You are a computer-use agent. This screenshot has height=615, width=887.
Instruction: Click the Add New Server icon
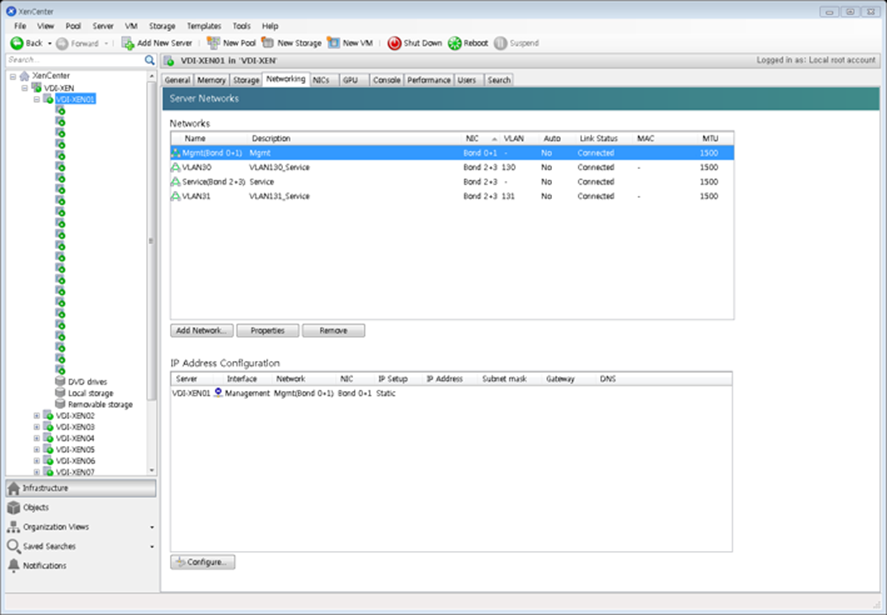(128, 43)
